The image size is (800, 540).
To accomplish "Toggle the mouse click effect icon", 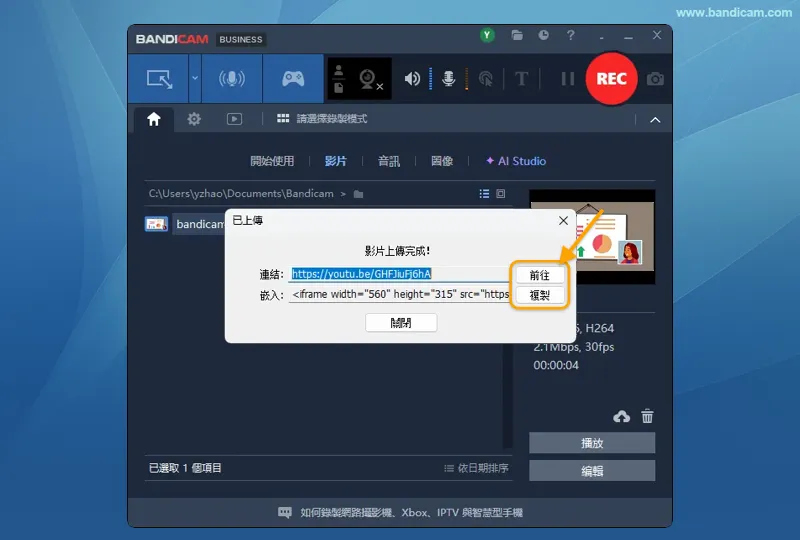I will pyautogui.click(x=485, y=79).
